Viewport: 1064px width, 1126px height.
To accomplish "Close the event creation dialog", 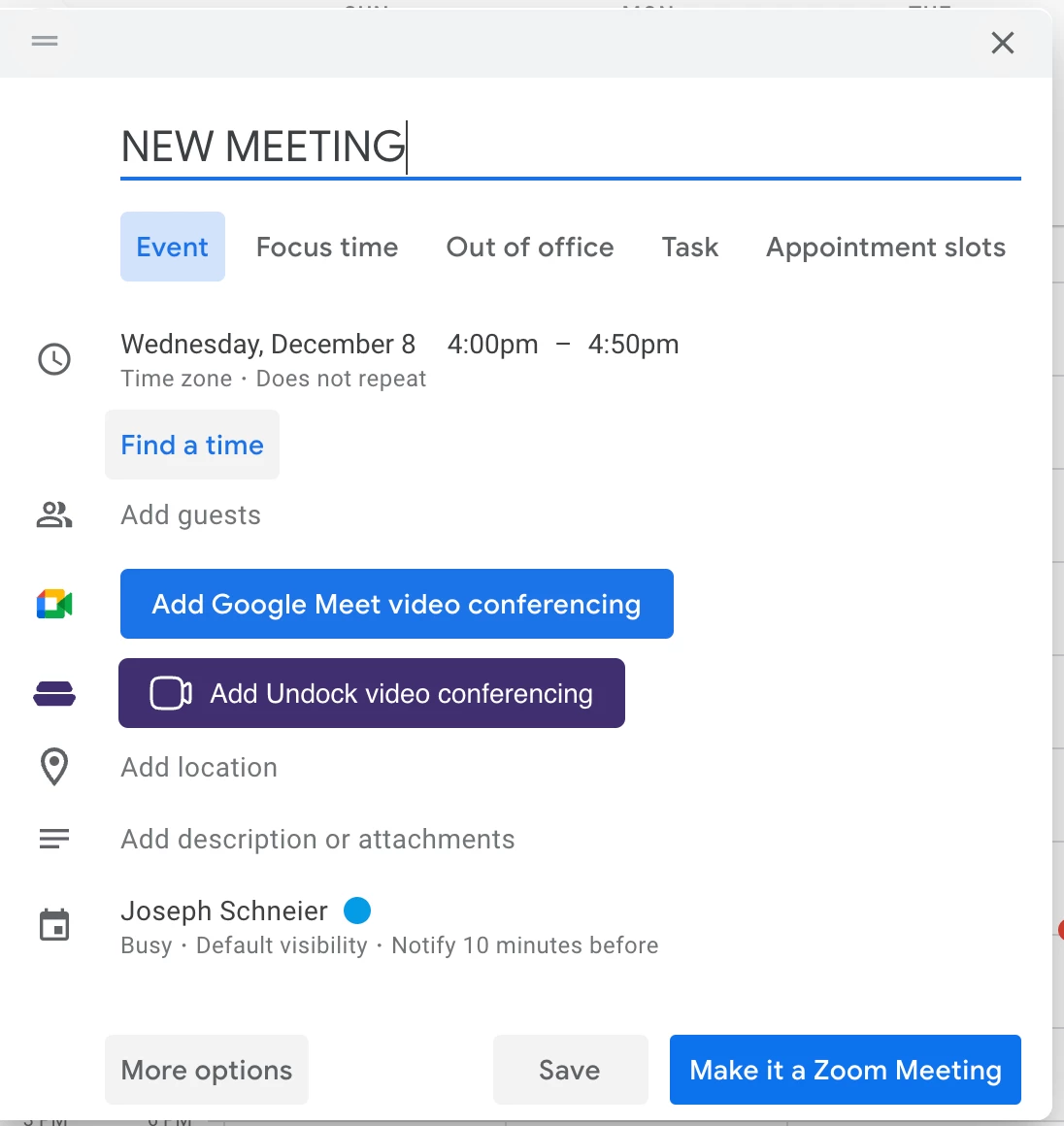I will (1002, 43).
